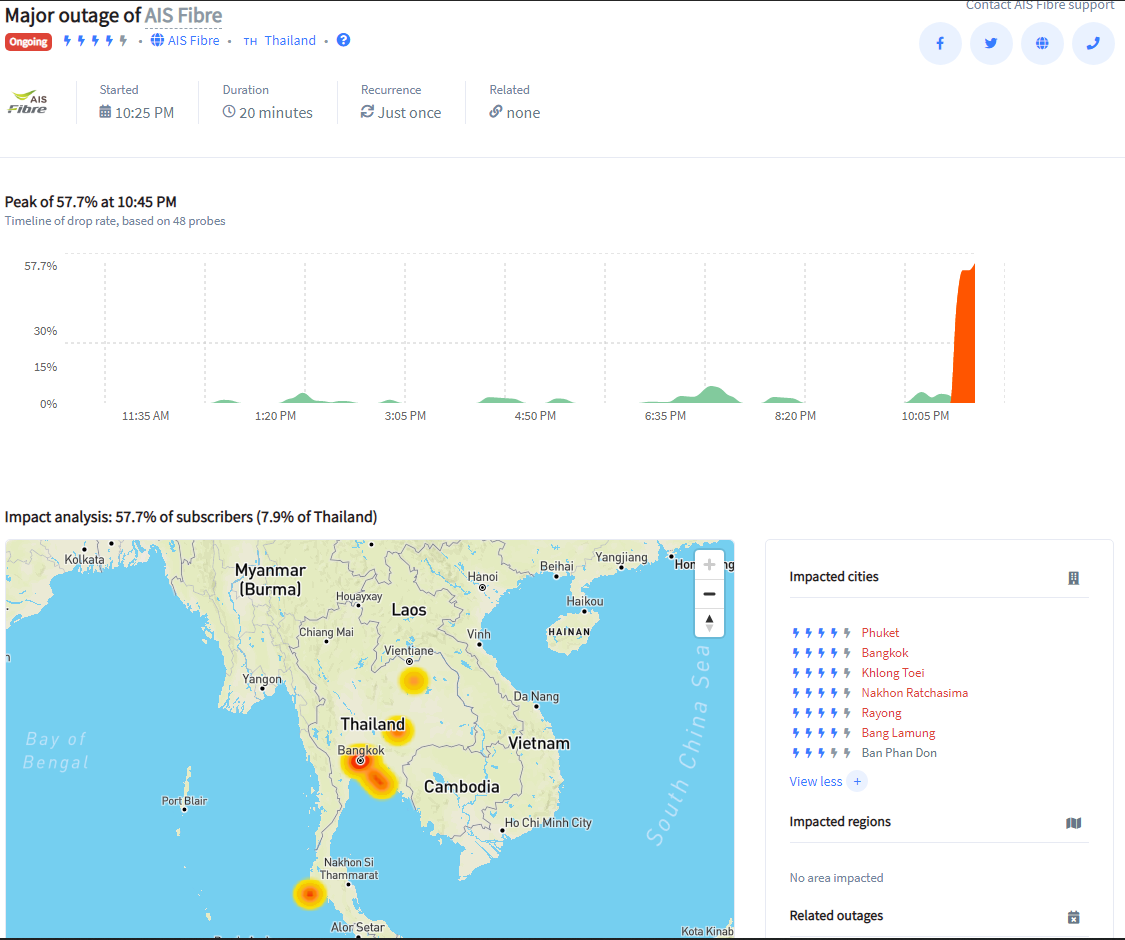This screenshot has height=940, width=1125.
Task: Click the 10:05 PM timeline label
Action: coord(925,416)
